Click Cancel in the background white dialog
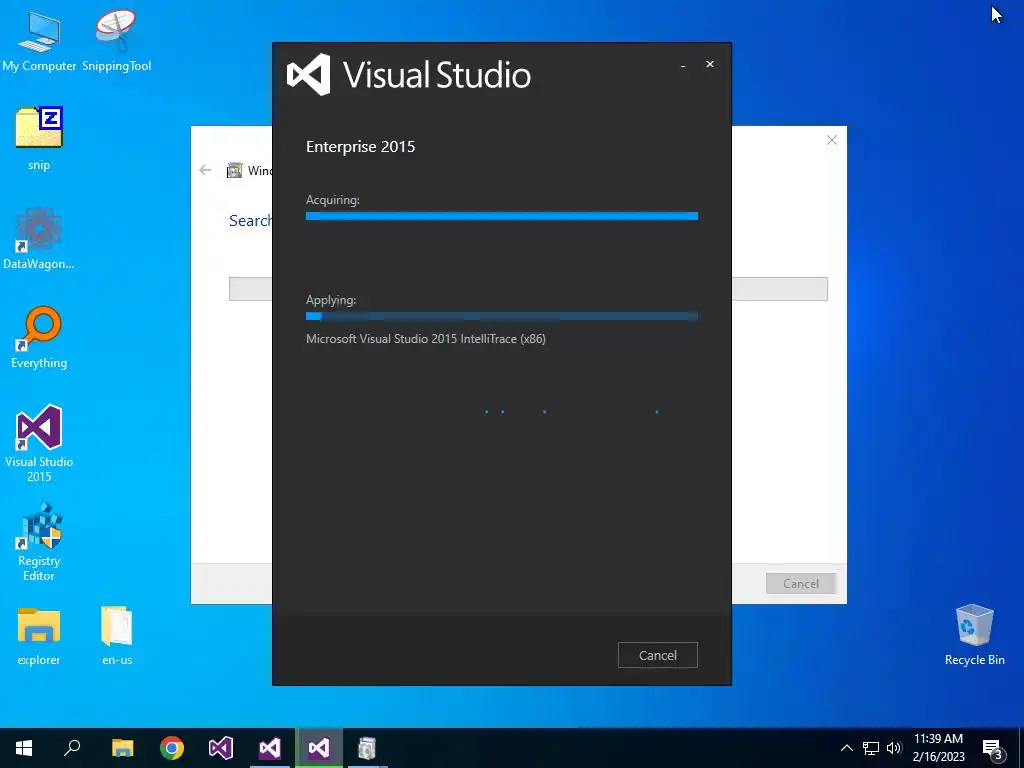Image resolution: width=1024 pixels, height=768 pixels. tap(801, 583)
